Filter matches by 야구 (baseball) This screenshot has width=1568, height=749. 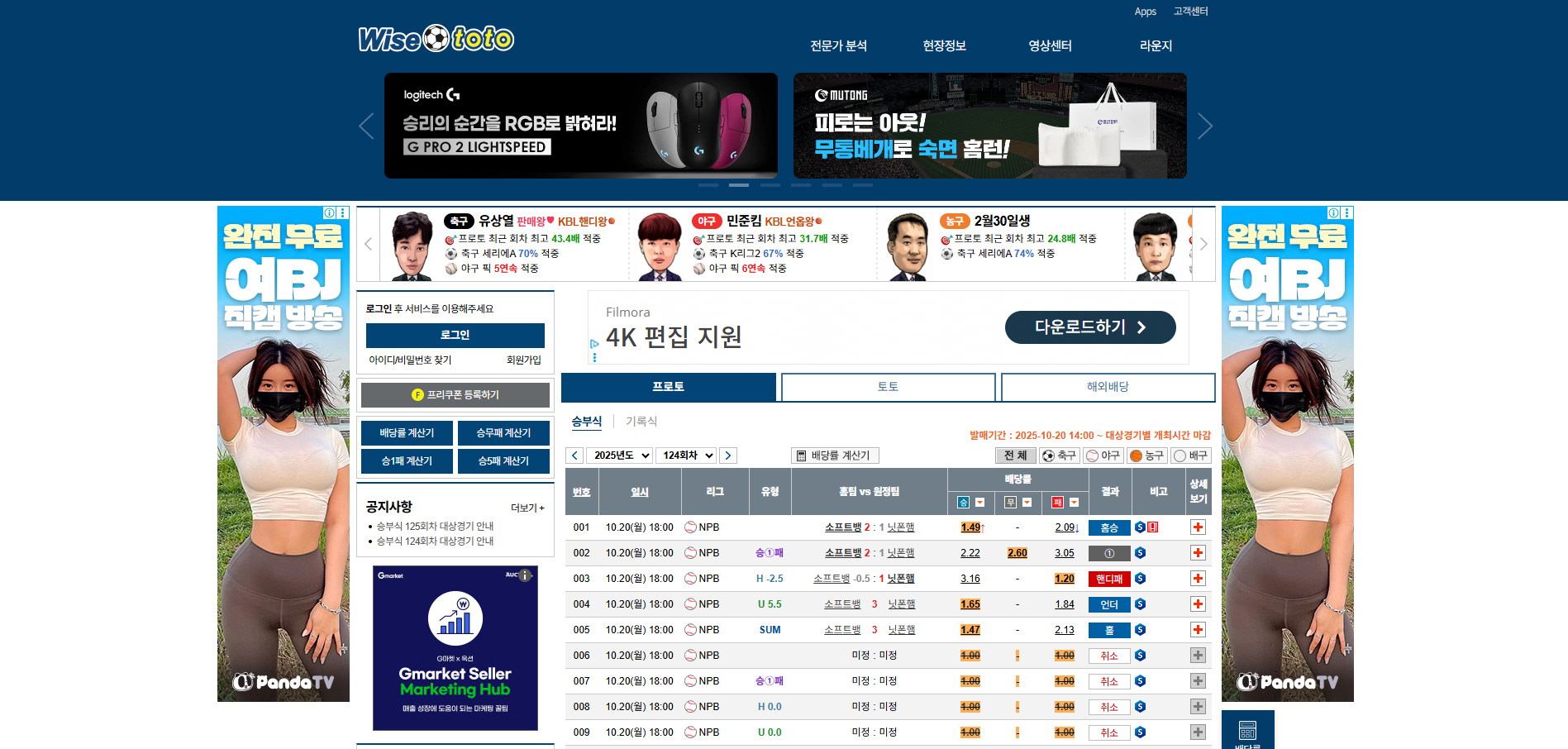[1103, 456]
